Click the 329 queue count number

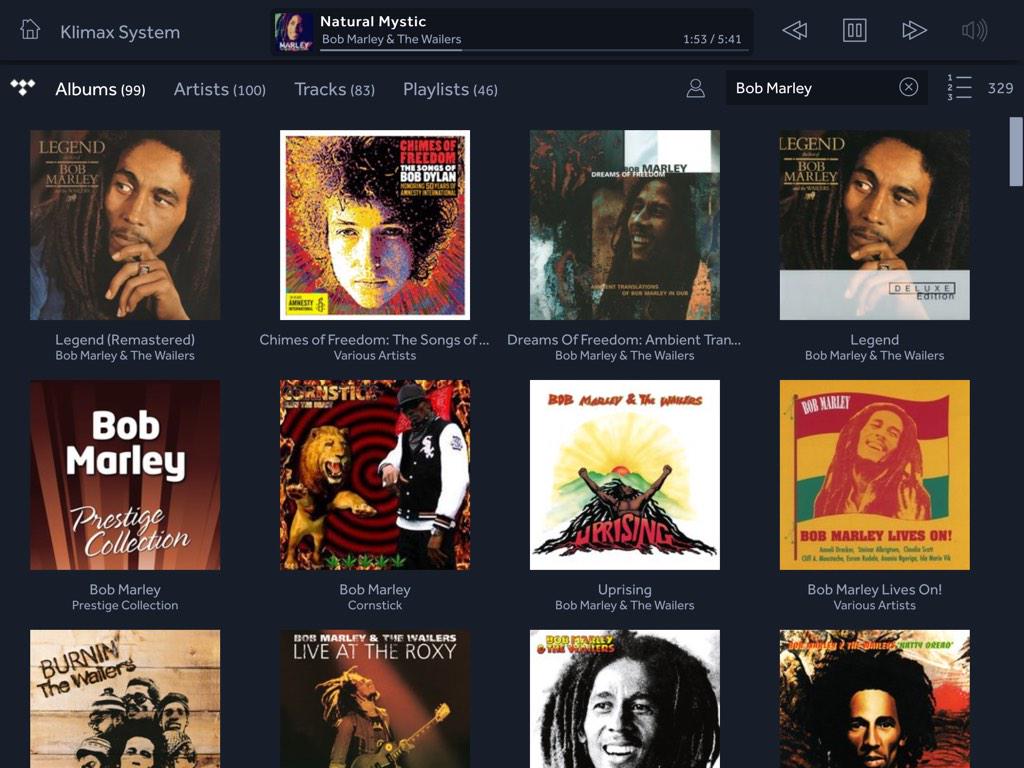click(1000, 88)
